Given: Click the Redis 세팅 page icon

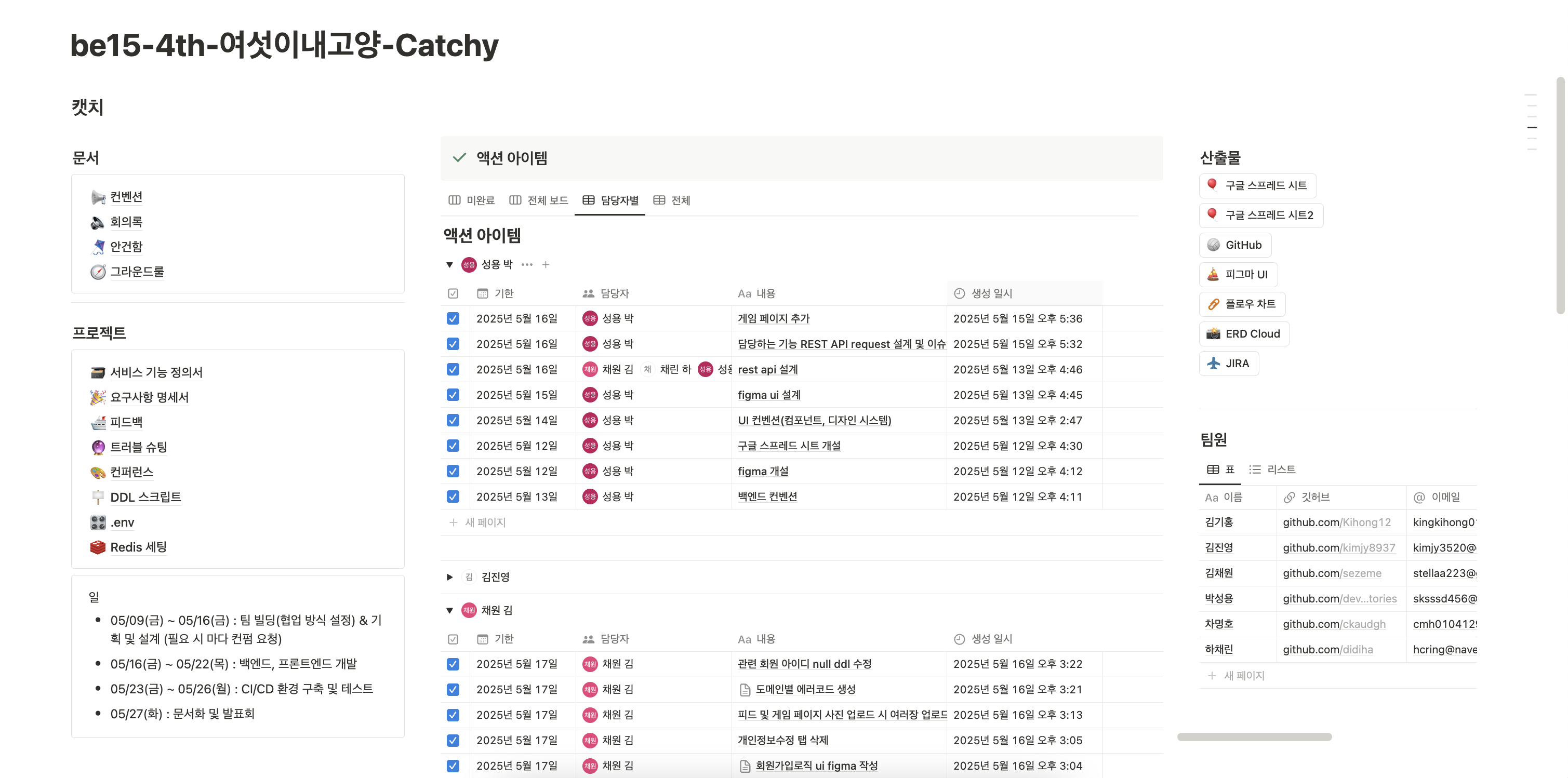Looking at the screenshot, I should pos(97,547).
